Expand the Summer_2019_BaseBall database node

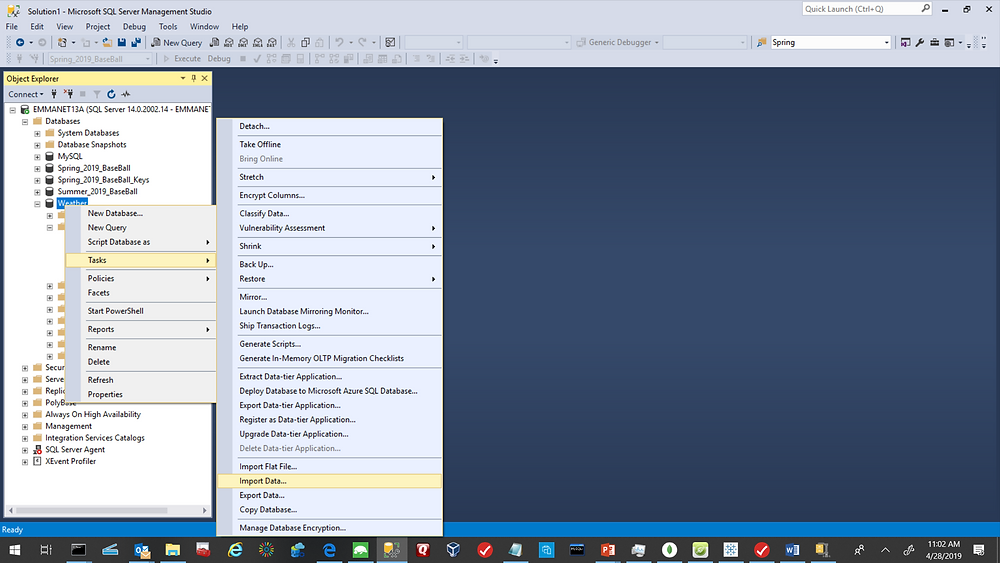point(37,191)
